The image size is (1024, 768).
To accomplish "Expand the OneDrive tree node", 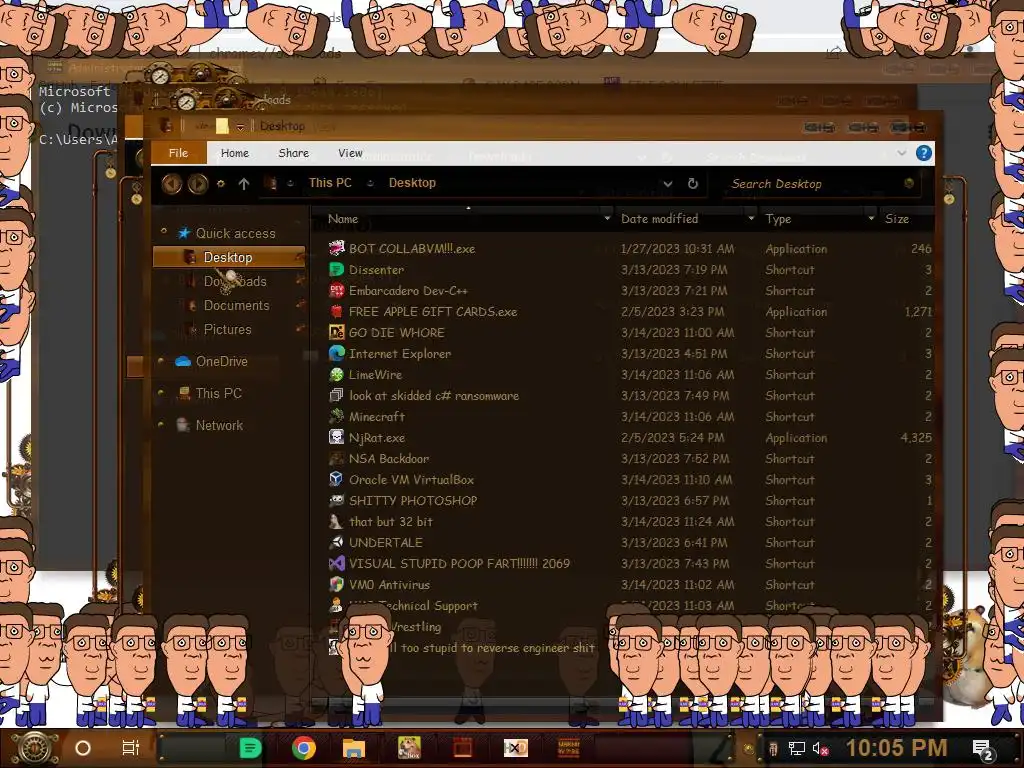I will click(161, 360).
